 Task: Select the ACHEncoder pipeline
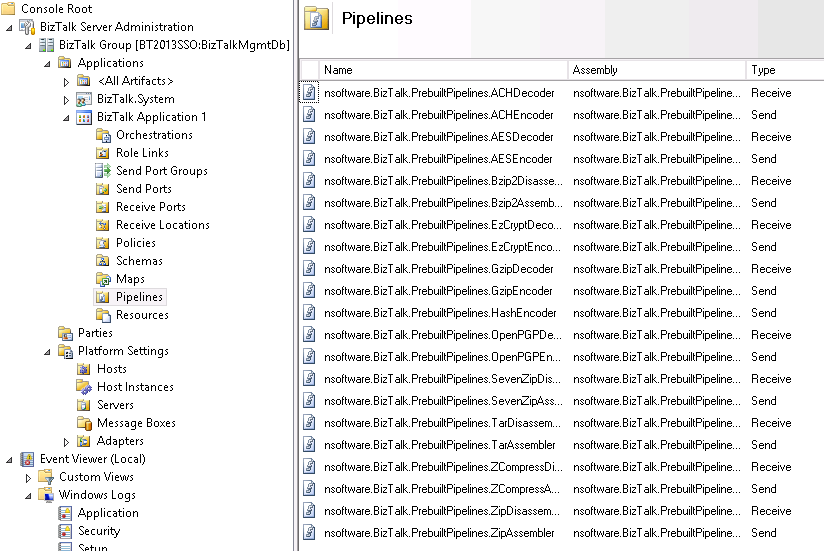click(x=561, y=115)
